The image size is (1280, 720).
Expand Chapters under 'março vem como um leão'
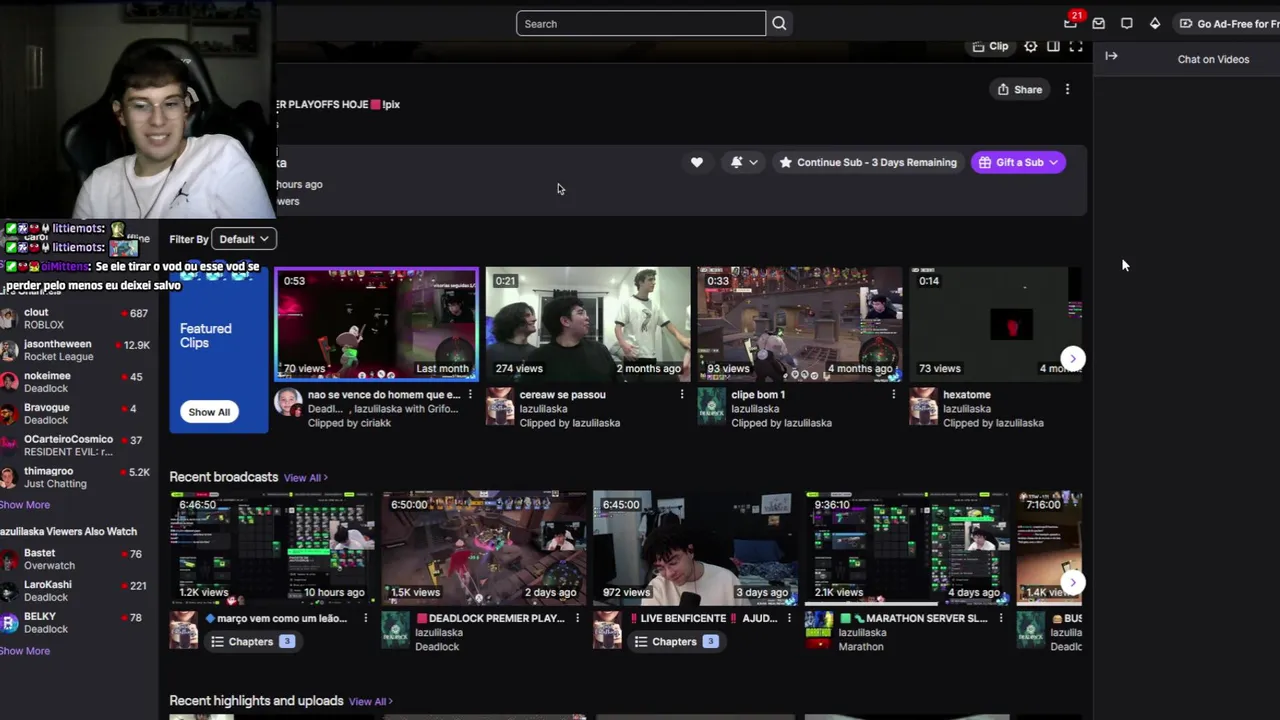pos(252,642)
